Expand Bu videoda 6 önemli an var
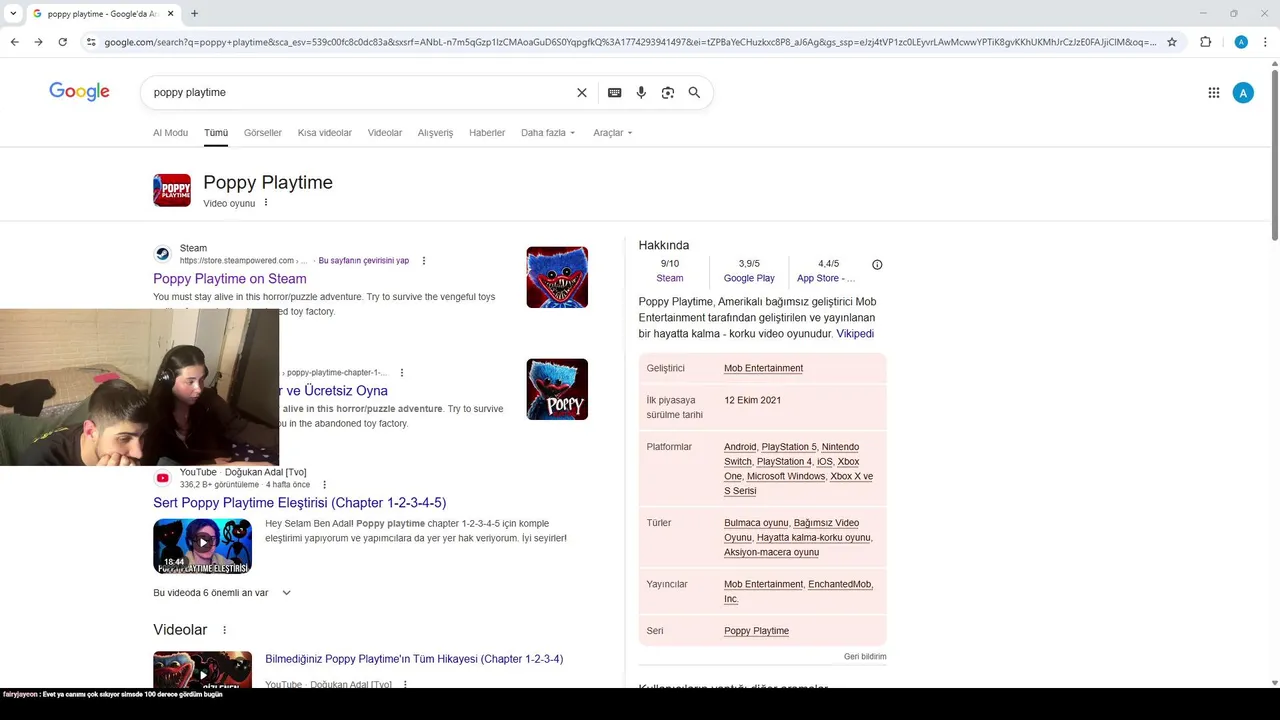 tap(222, 593)
